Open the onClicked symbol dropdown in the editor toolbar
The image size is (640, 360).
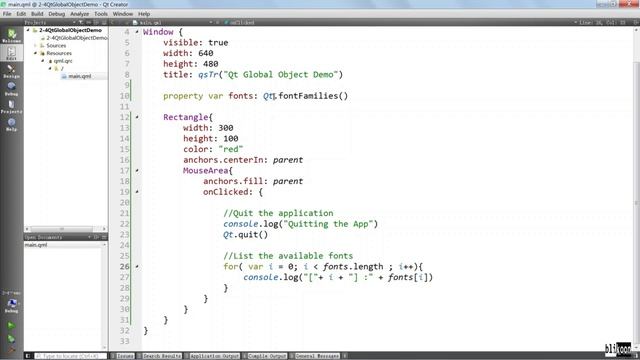(x=239, y=22)
